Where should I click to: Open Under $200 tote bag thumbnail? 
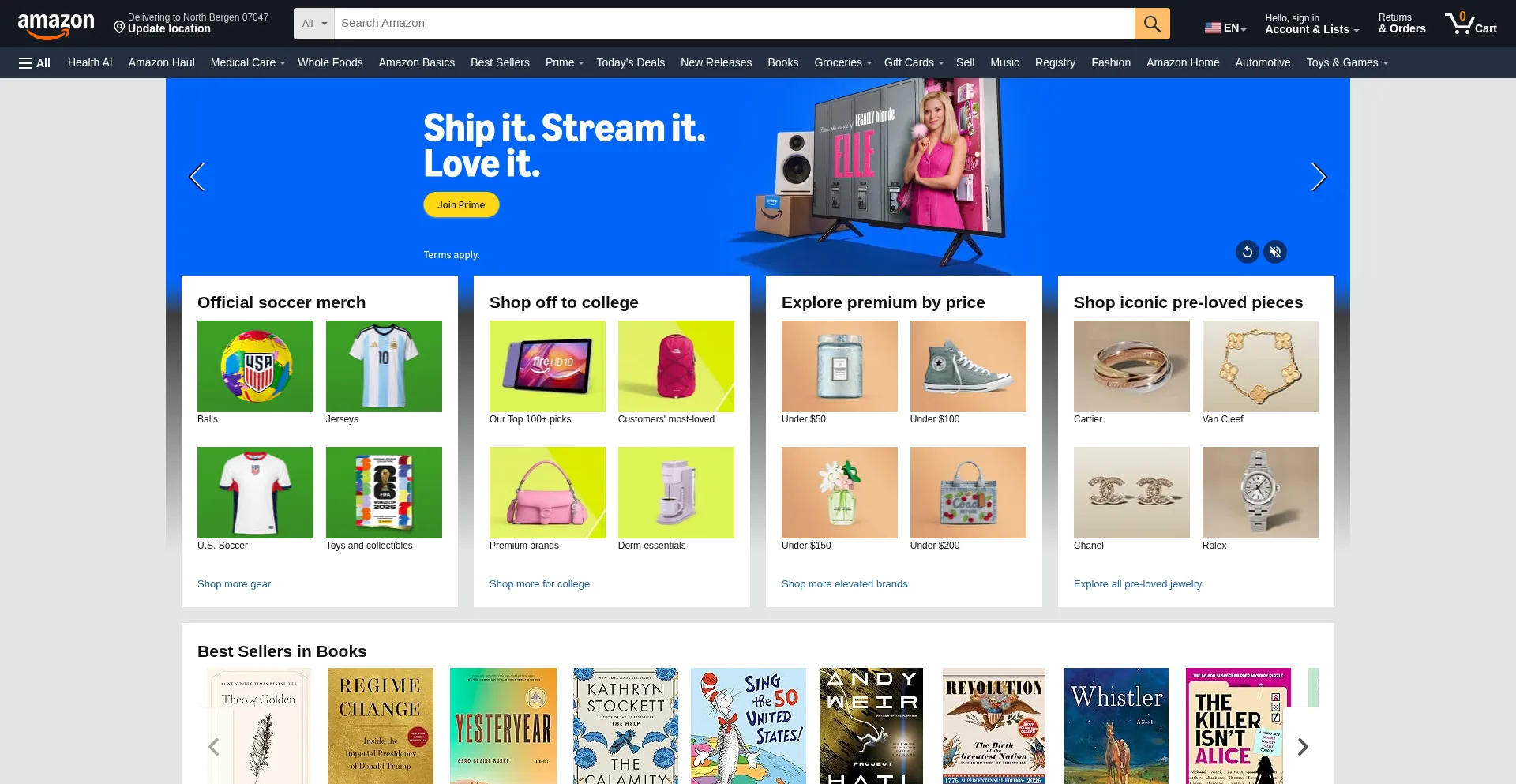click(968, 493)
